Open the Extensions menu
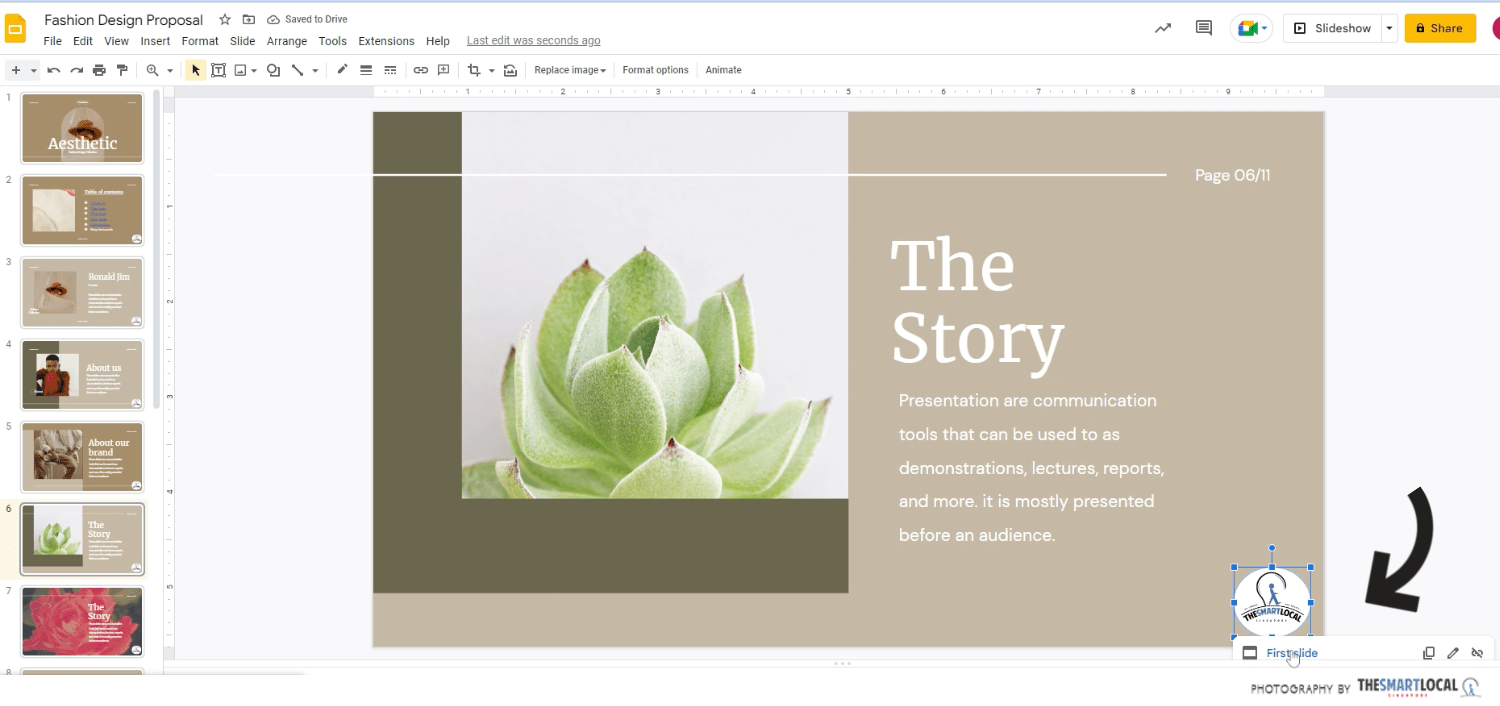Image resolution: width=1500 pixels, height=706 pixels. click(386, 41)
